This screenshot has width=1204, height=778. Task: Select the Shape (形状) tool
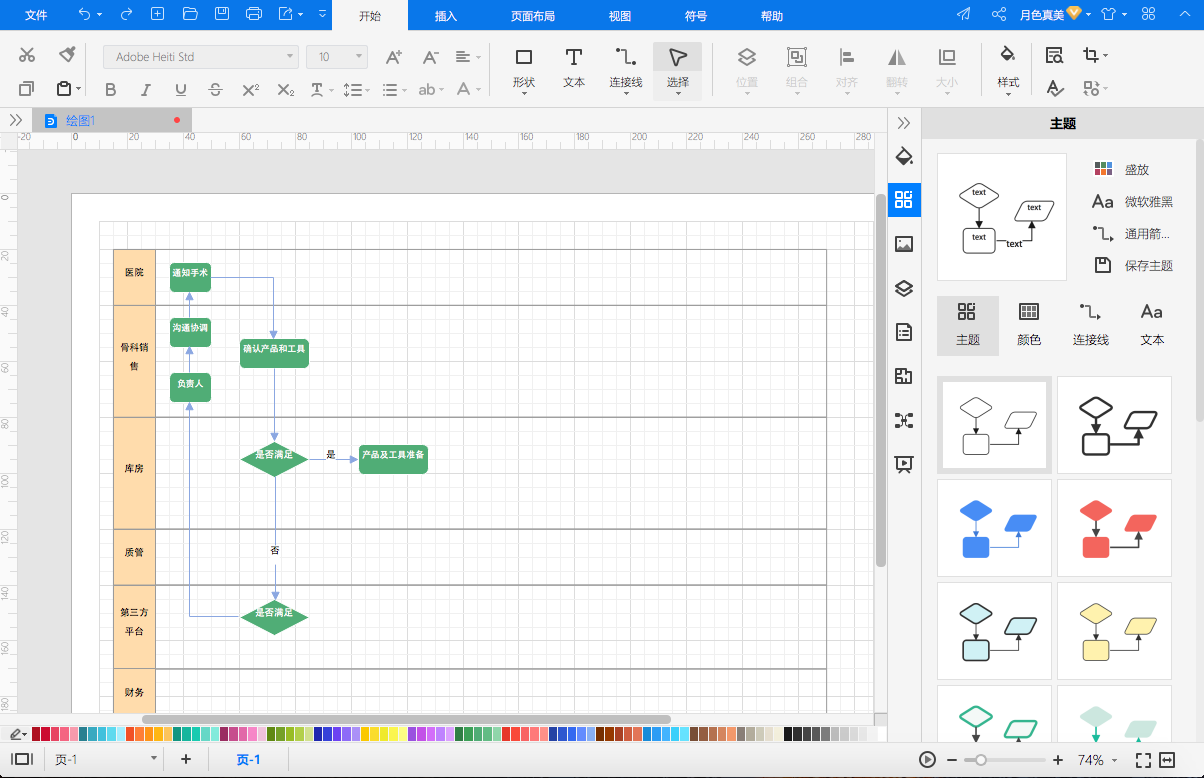point(523,67)
